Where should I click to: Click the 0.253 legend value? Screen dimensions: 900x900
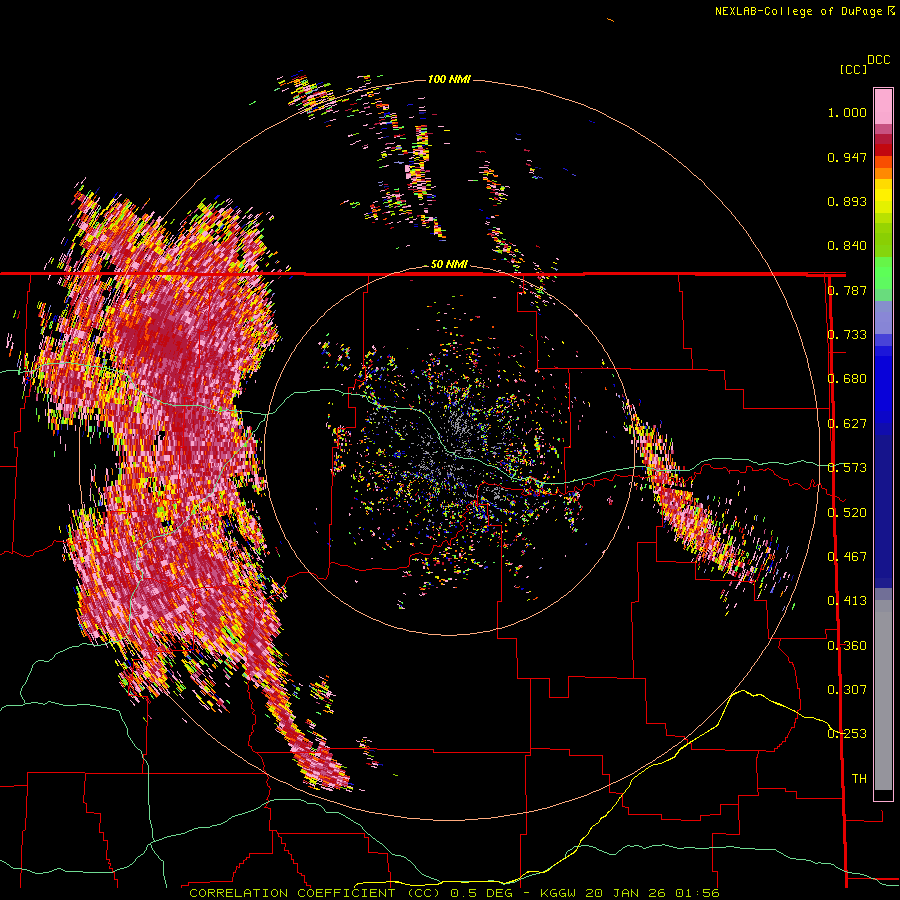click(847, 734)
